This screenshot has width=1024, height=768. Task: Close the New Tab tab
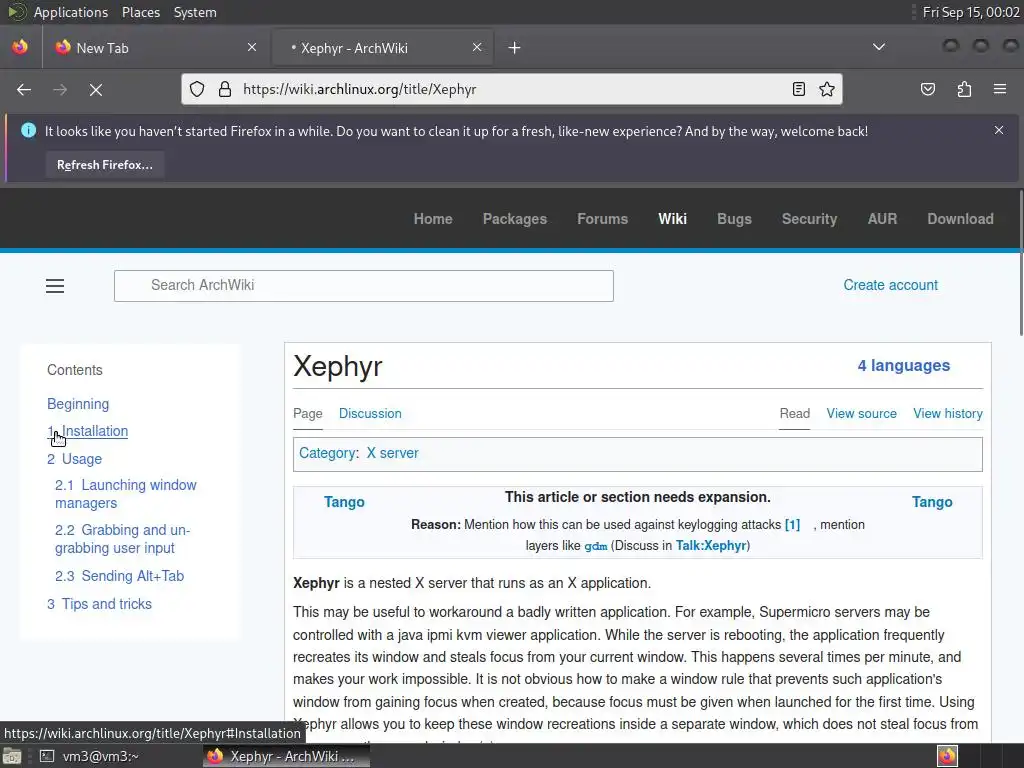pyautogui.click(x=252, y=47)
